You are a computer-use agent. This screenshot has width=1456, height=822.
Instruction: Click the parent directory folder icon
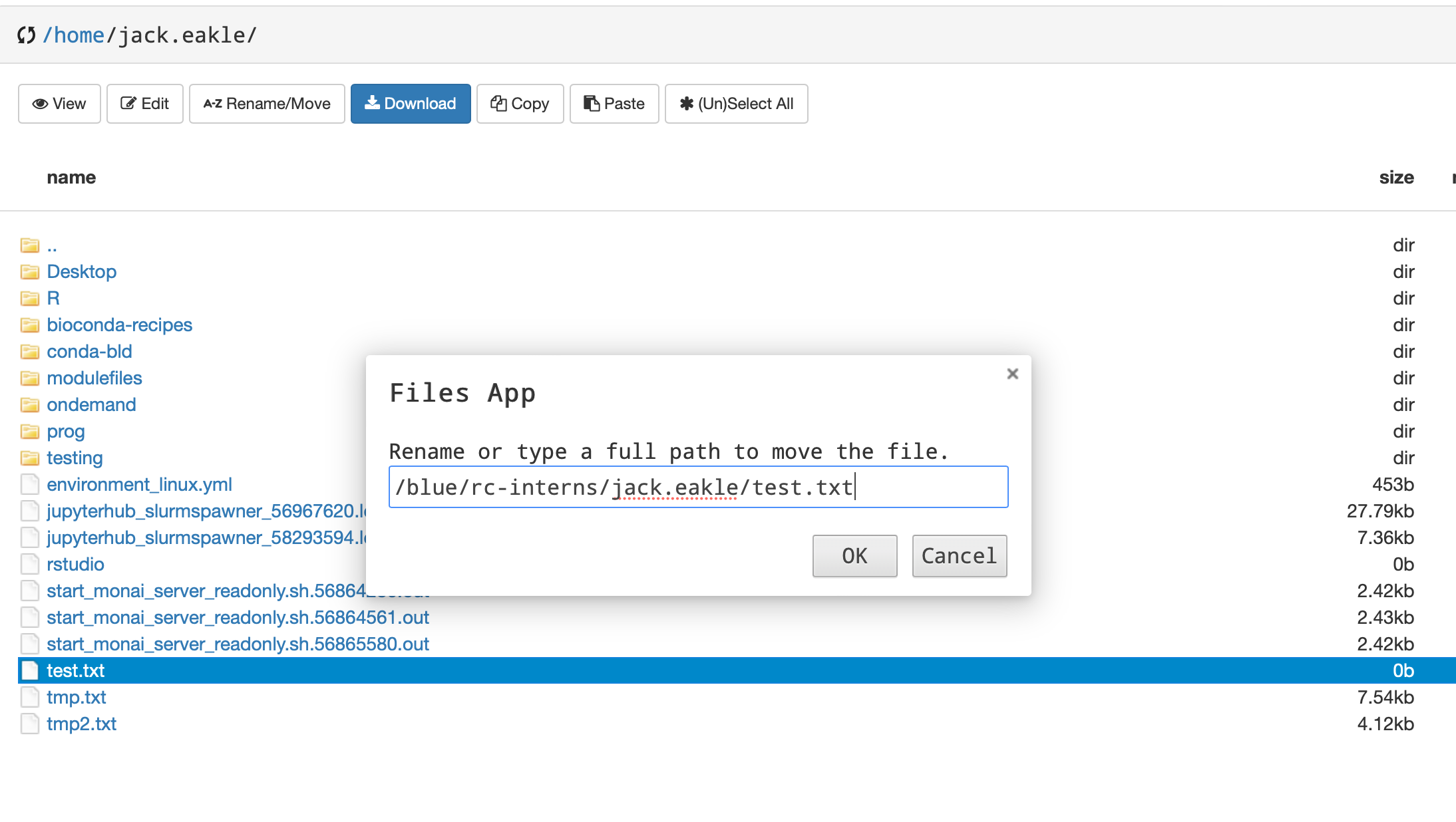coord(29,245)
